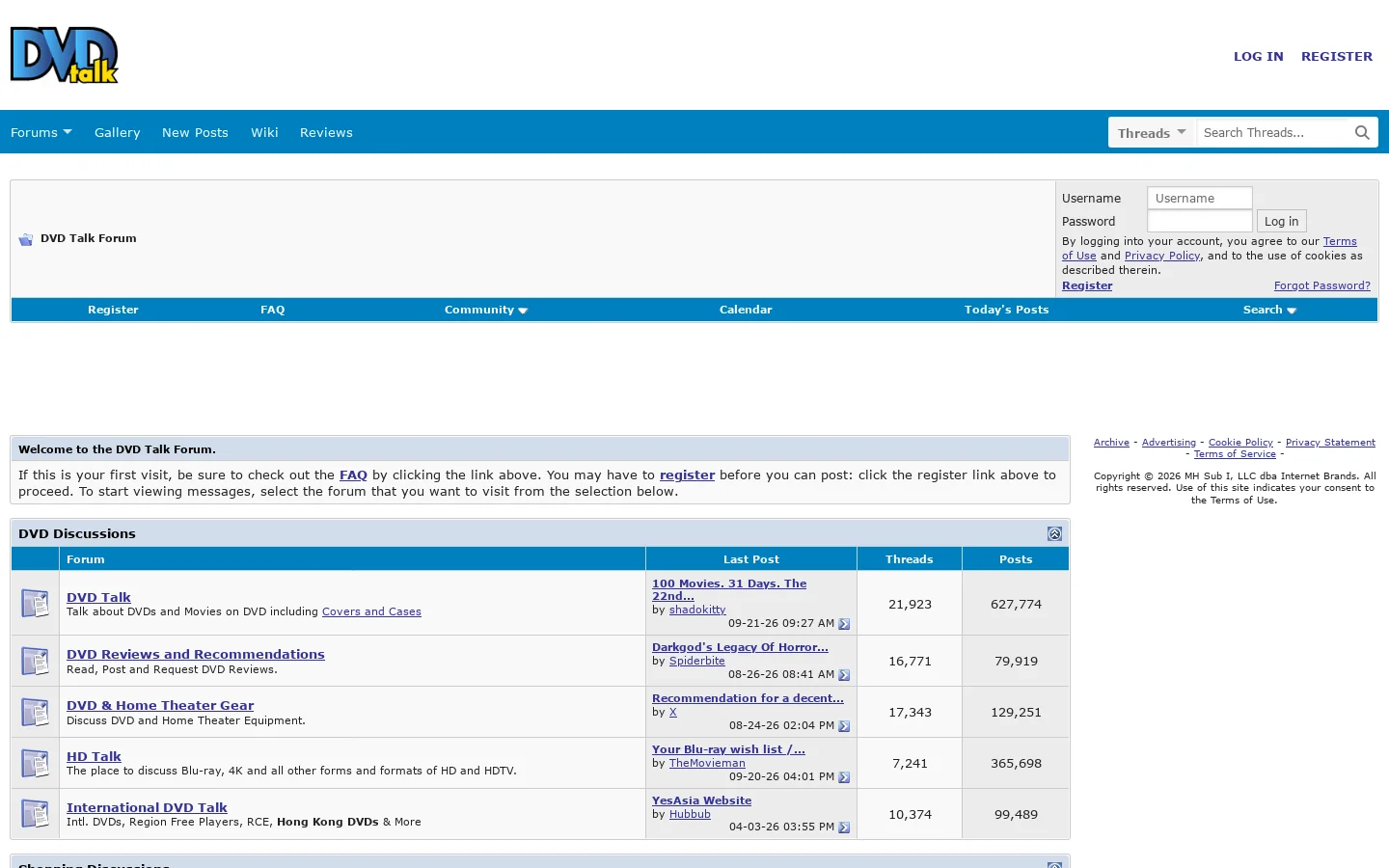The image size is (1389, 868).
Task: Click Register link under login form
Action: point(1087,285)
